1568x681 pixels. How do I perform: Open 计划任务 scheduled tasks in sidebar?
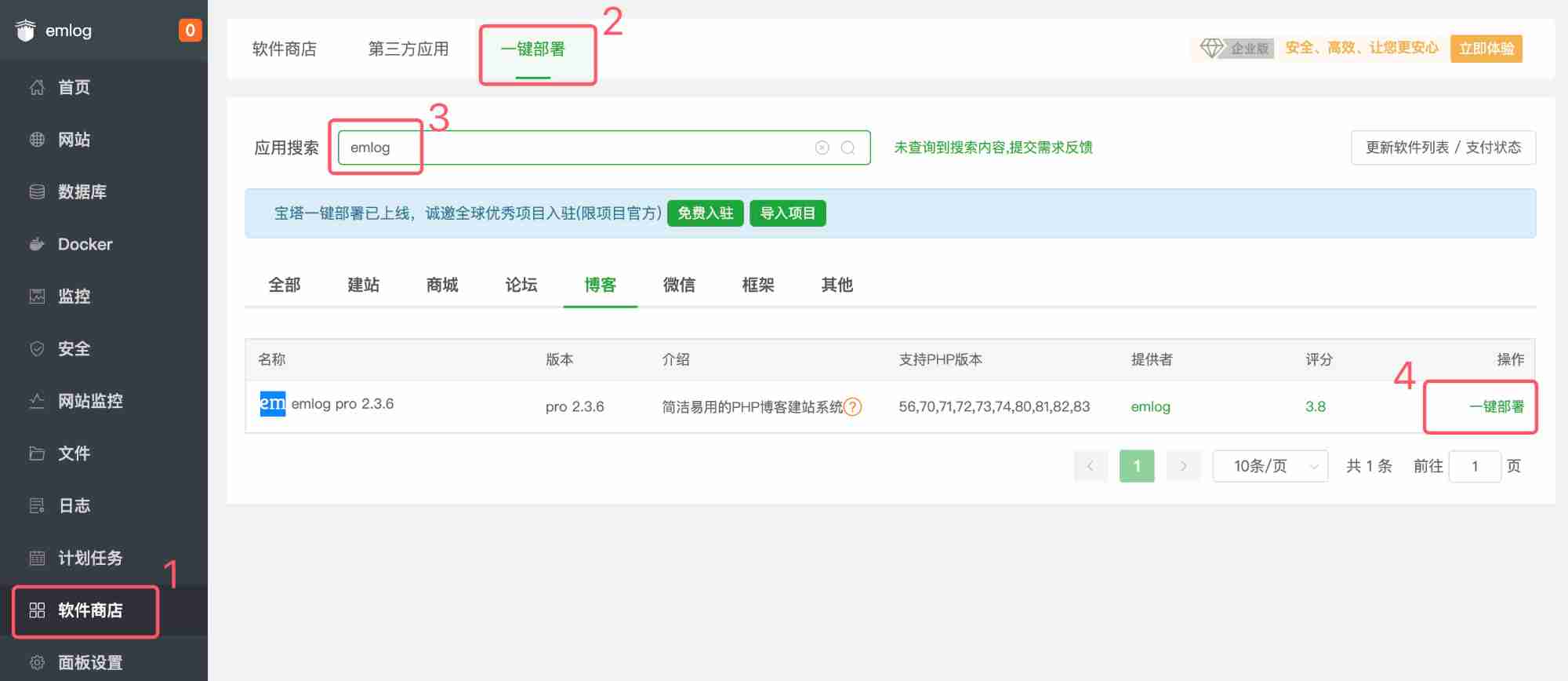point(89,558)
